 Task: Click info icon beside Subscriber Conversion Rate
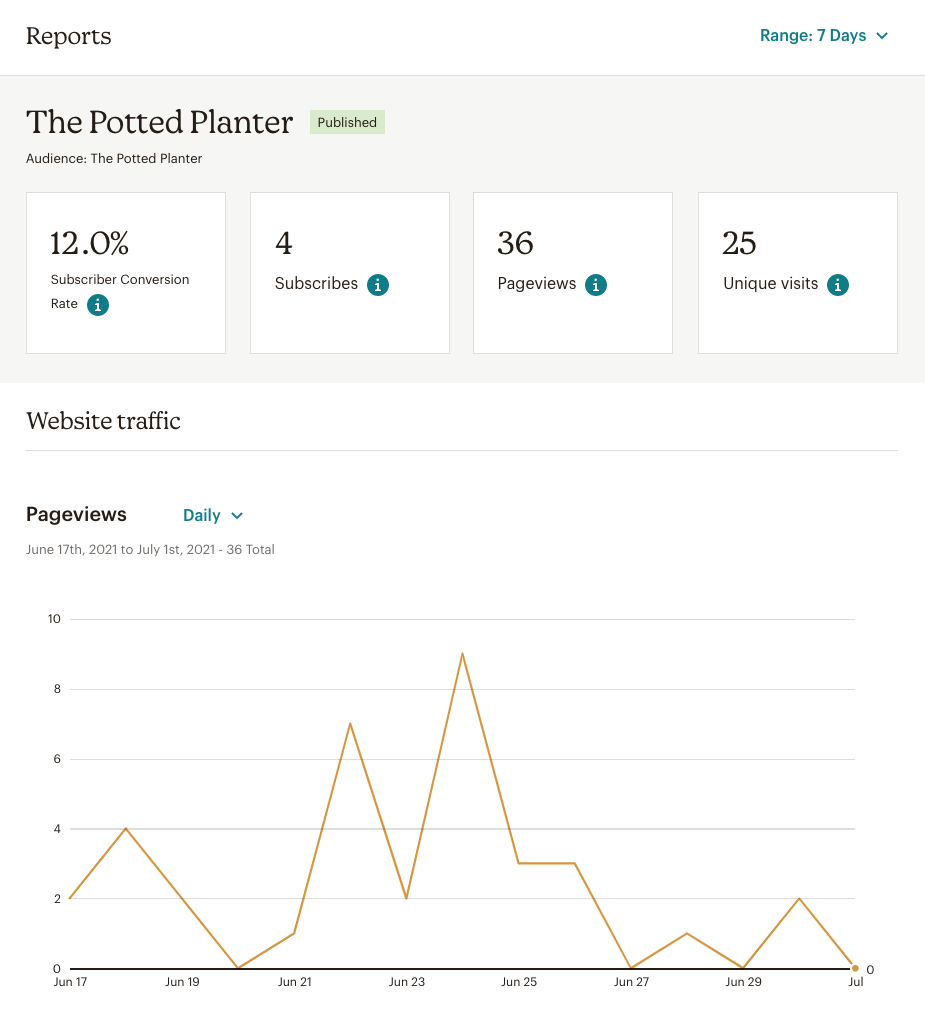pyautogui.click(x=97, y=305)
